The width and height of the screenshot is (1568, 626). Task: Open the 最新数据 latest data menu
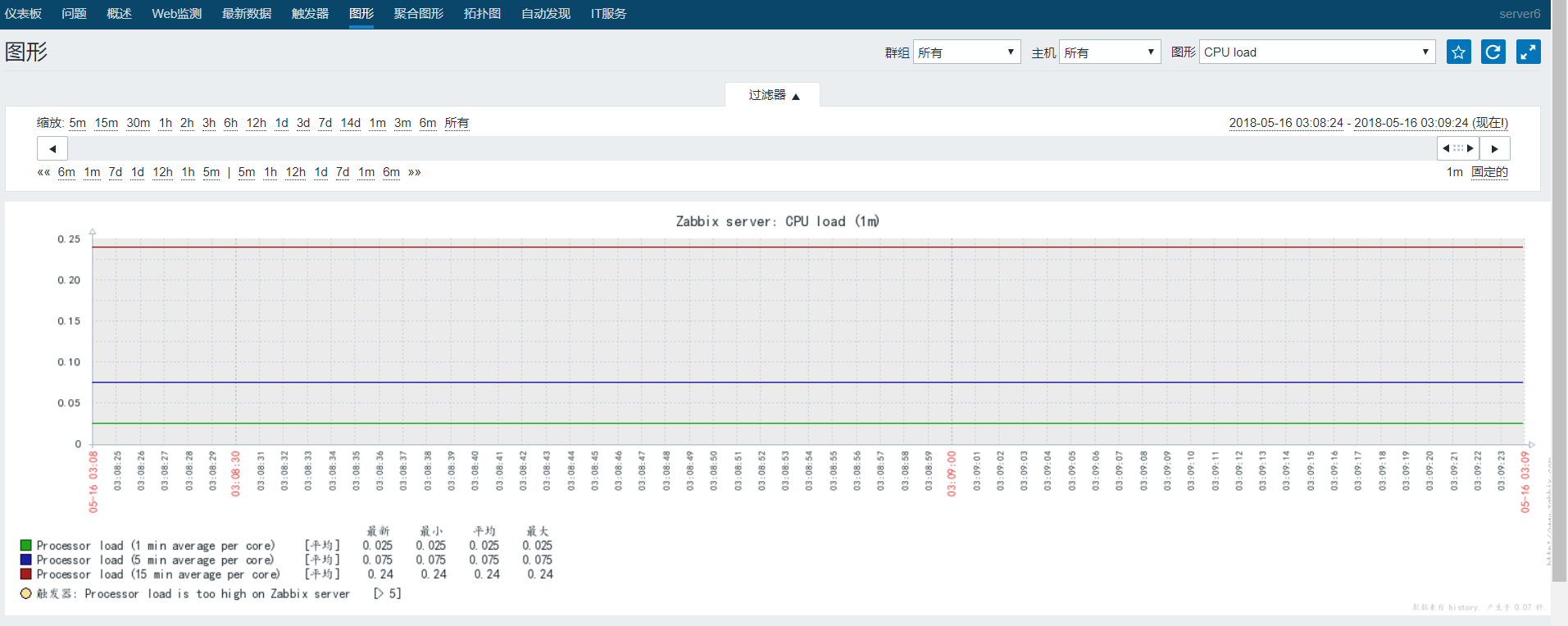[246, 14]
